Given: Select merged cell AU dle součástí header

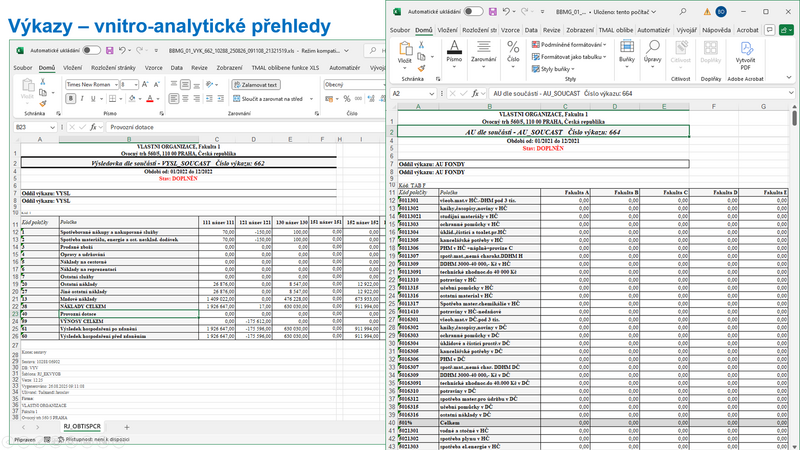Looking at the screenshot, I should pyautogui.click(x=543, y=132).
